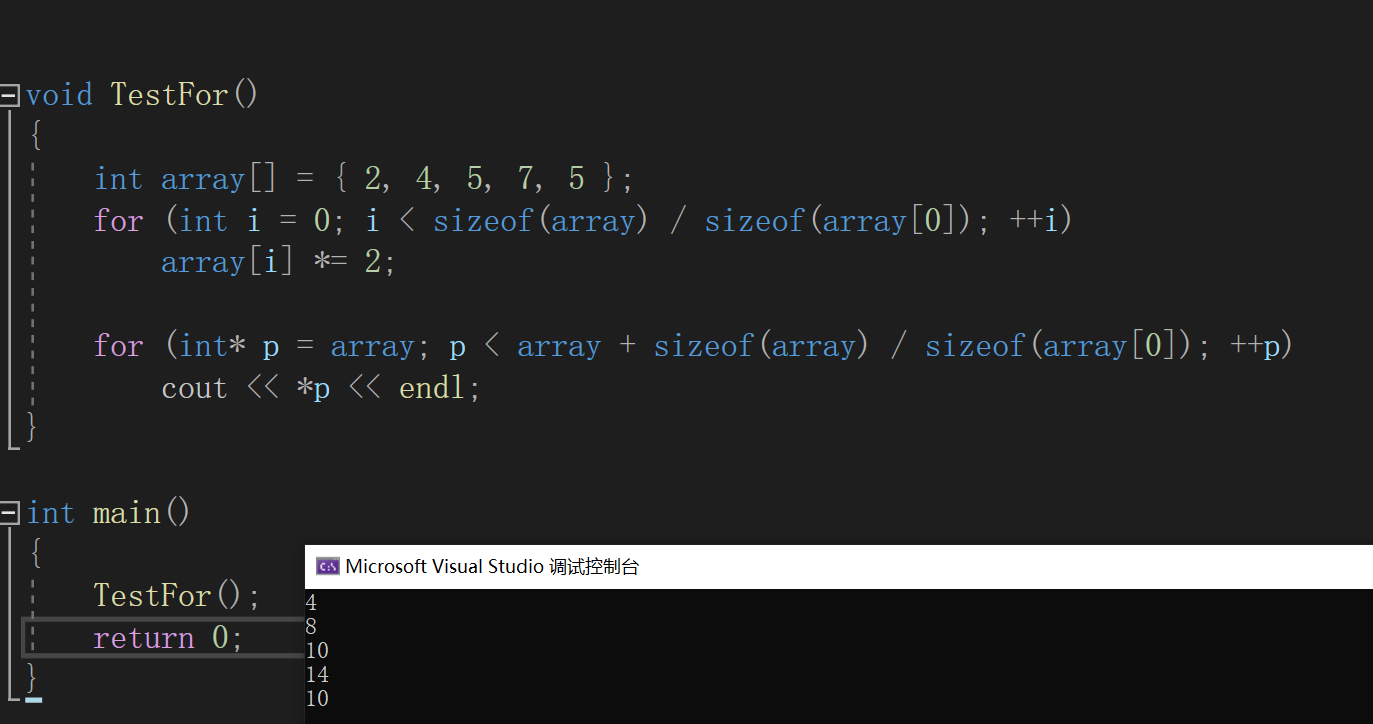Click the array initializer list with values 2, 4, 5, 7, 5
Screen dimensions: 1373x724
[x=472, y=177]
